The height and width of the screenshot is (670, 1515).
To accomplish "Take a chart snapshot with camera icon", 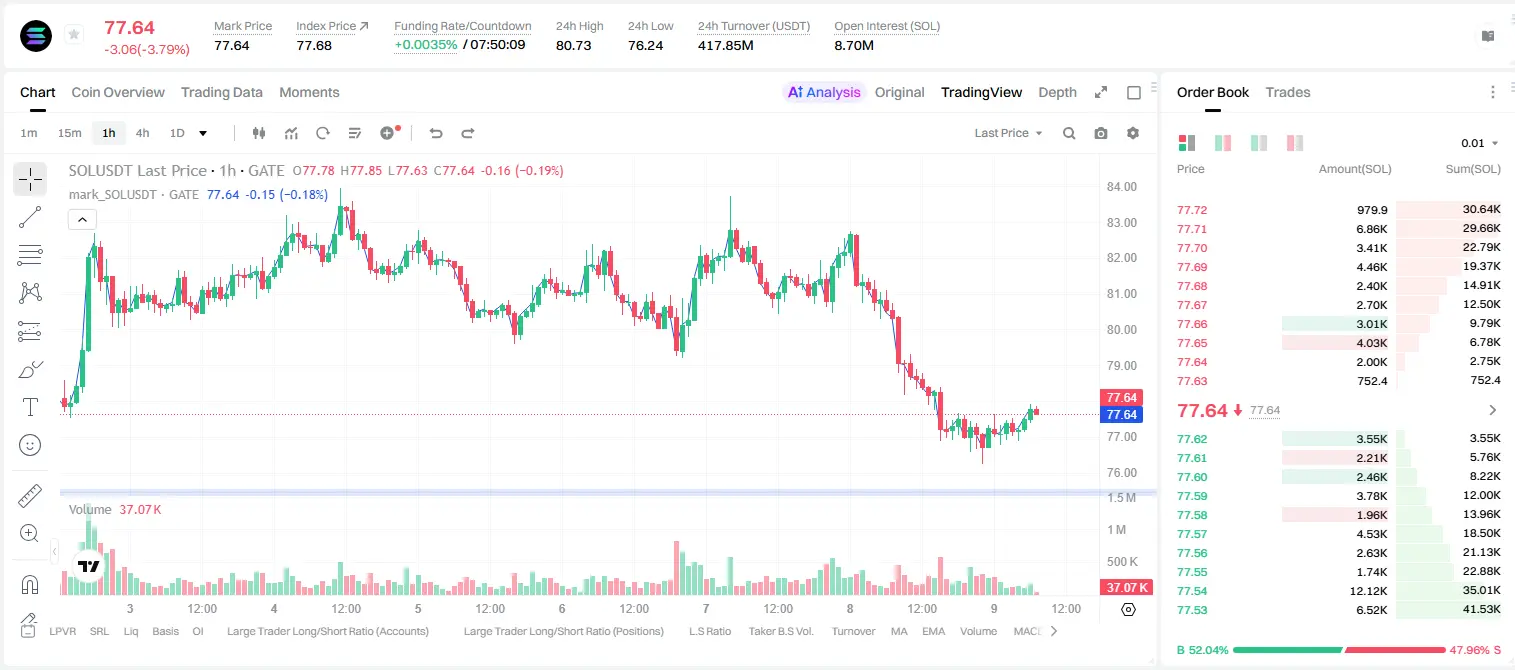I will pos(1101,133).
